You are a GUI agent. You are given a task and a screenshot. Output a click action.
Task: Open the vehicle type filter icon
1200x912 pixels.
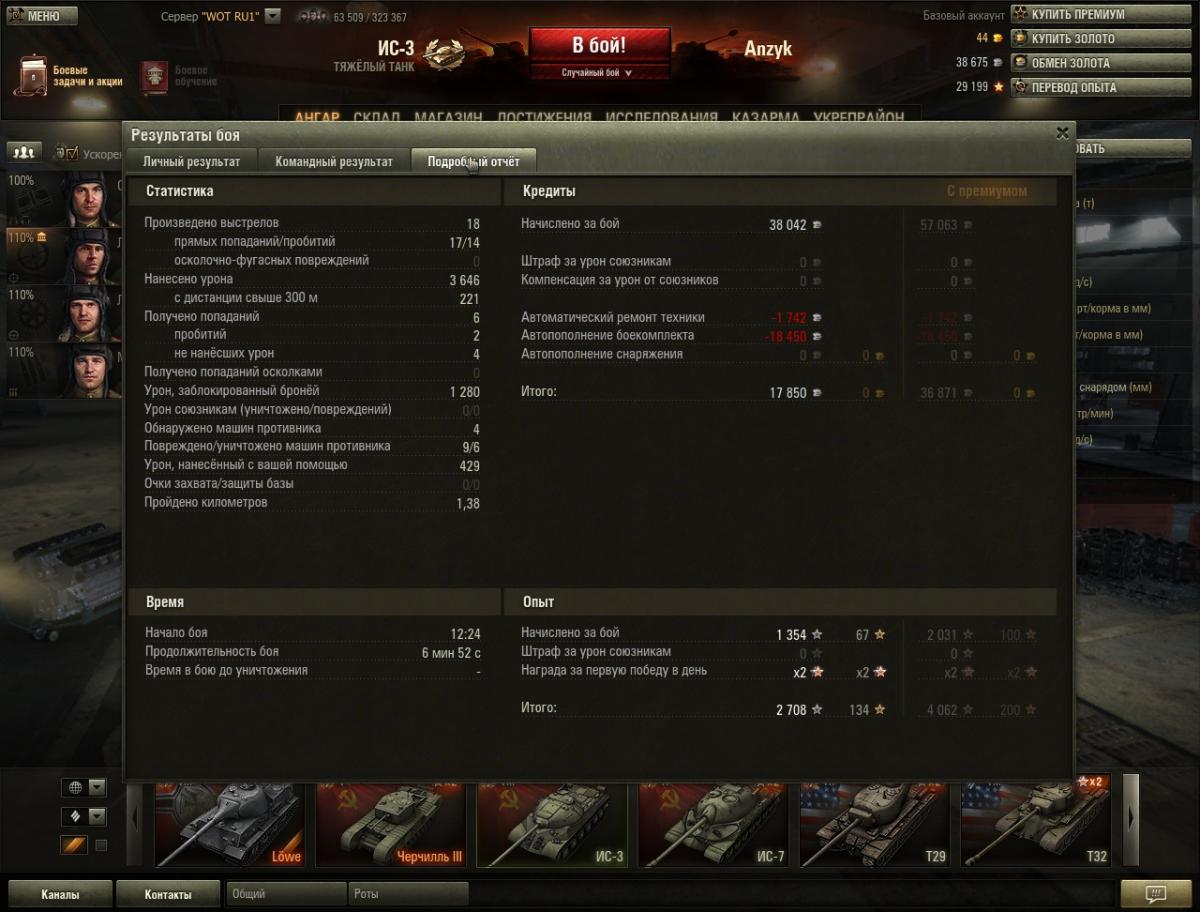coord(74,817)
